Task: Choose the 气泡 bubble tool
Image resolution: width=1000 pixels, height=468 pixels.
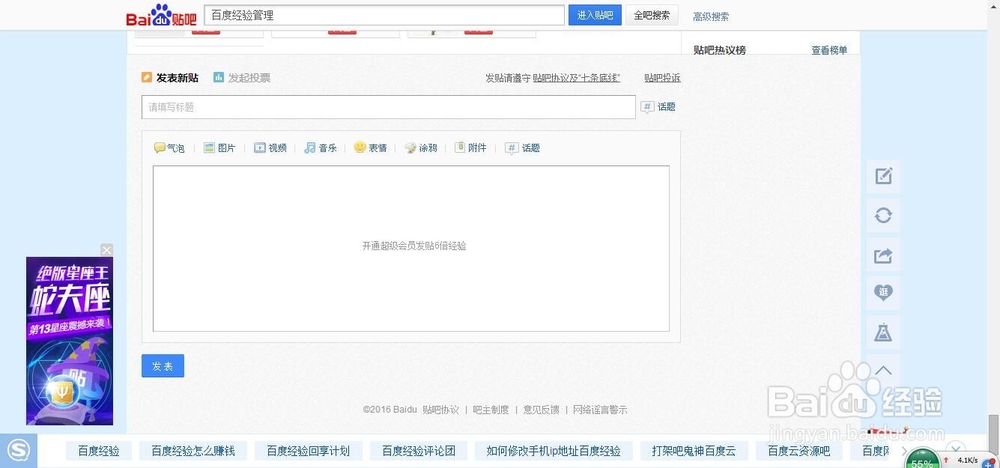Action: point(169,148)
